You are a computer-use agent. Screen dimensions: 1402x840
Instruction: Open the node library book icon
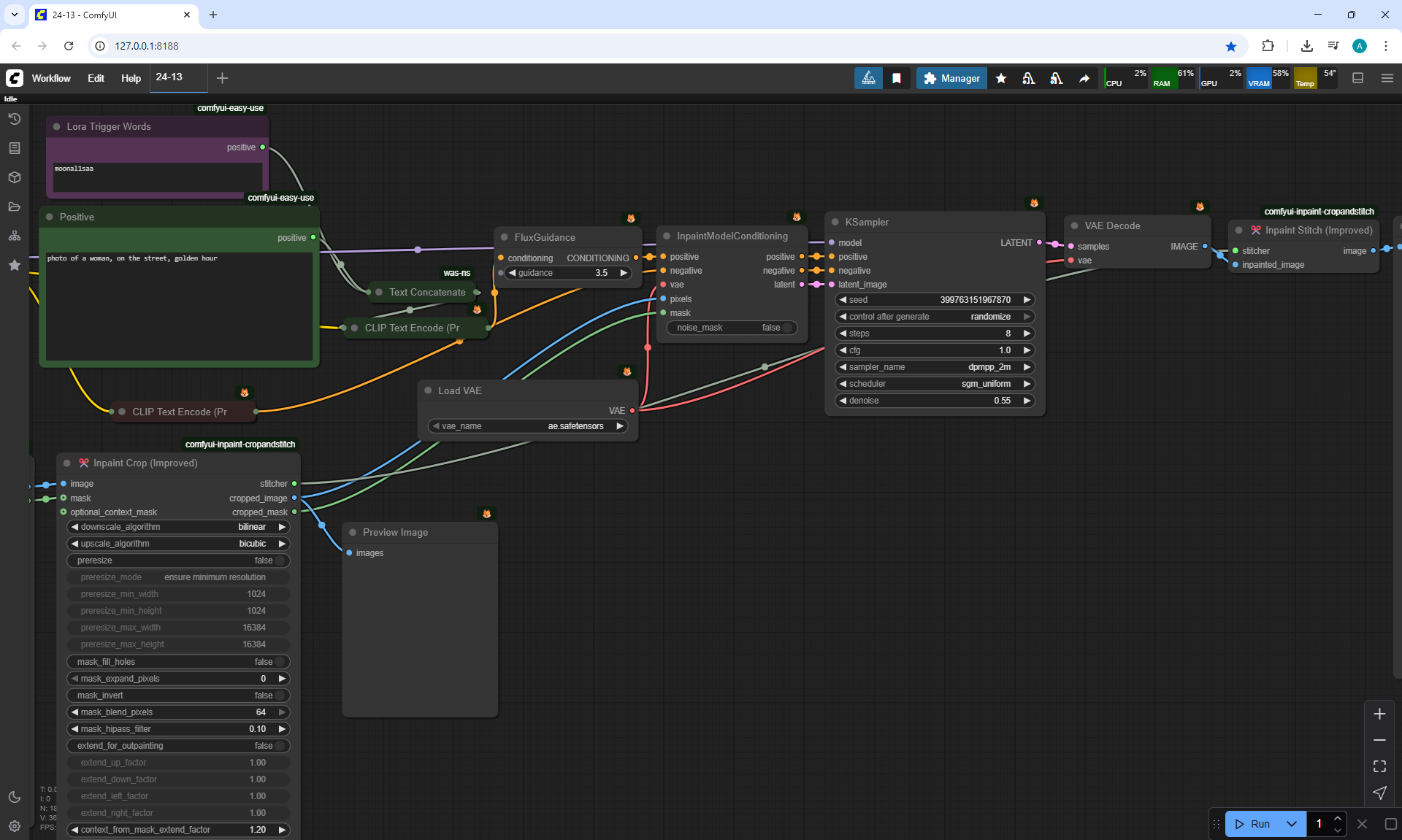[x=14, y=148]
